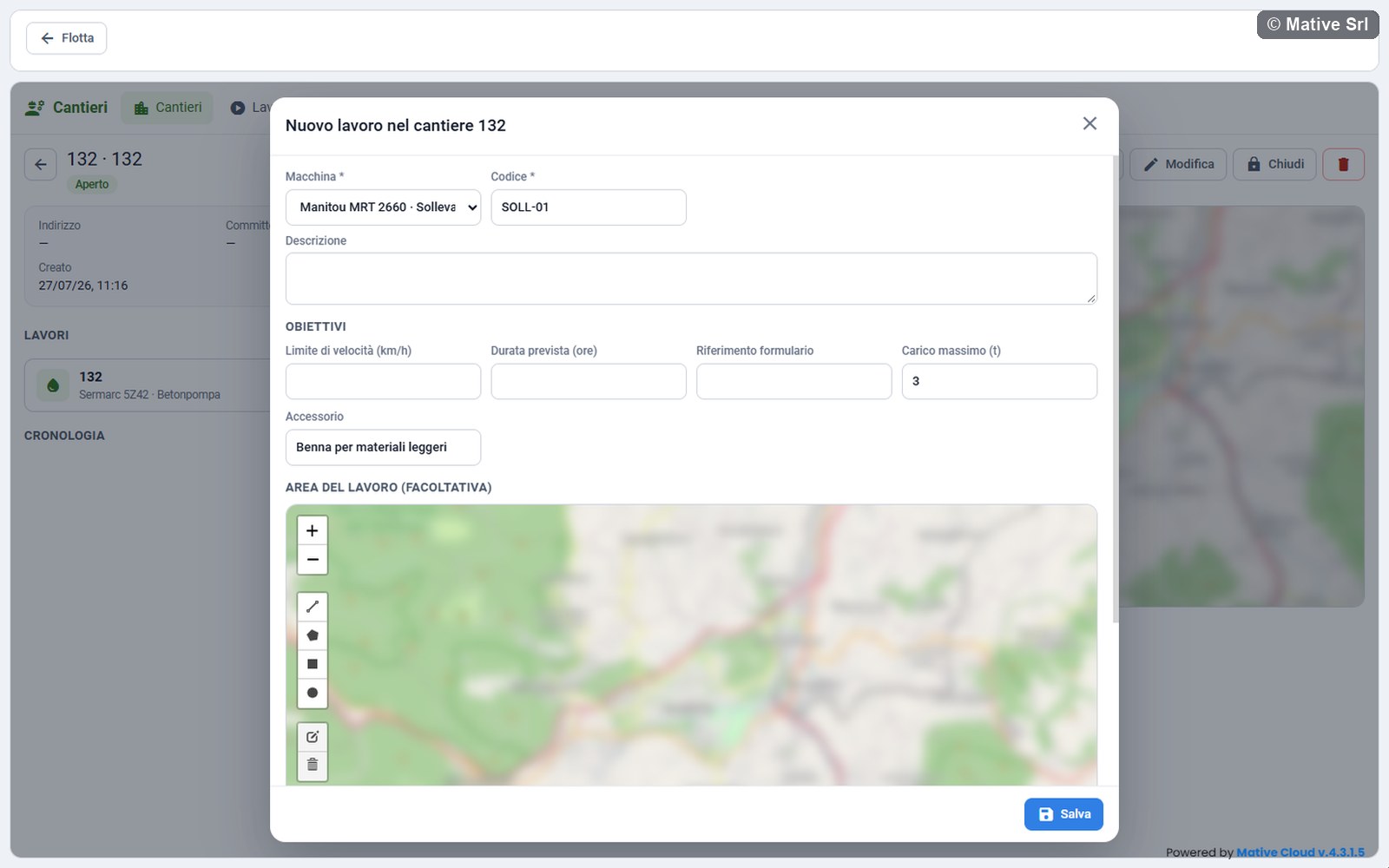Go back using arrow beside 132 · 132

41,164
